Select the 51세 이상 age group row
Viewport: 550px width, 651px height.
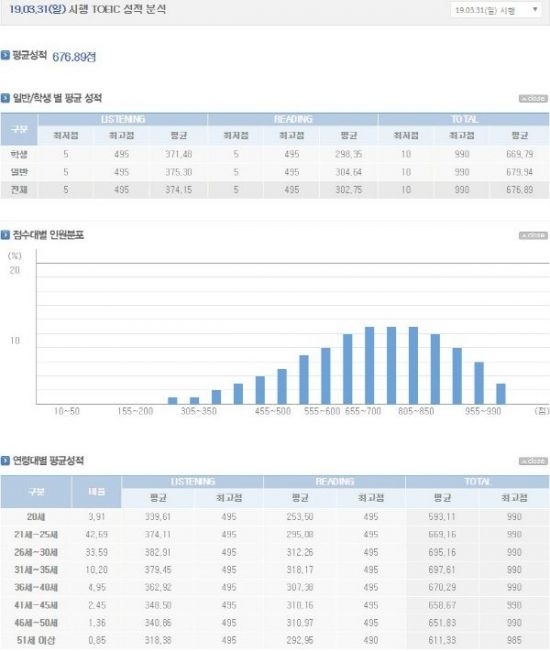pos(275,640)
